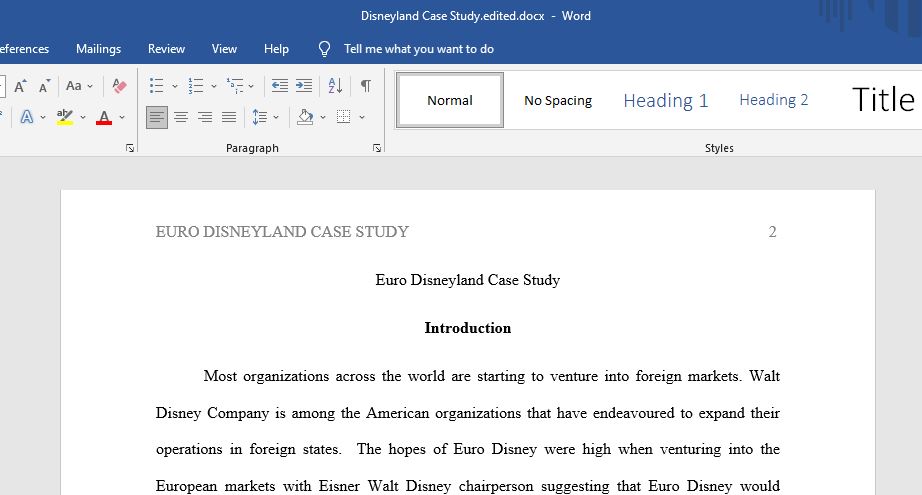This screenshot has width=922, height=495.
Task: Click the word 'organizations' in first body line
Action: point(286,376)
